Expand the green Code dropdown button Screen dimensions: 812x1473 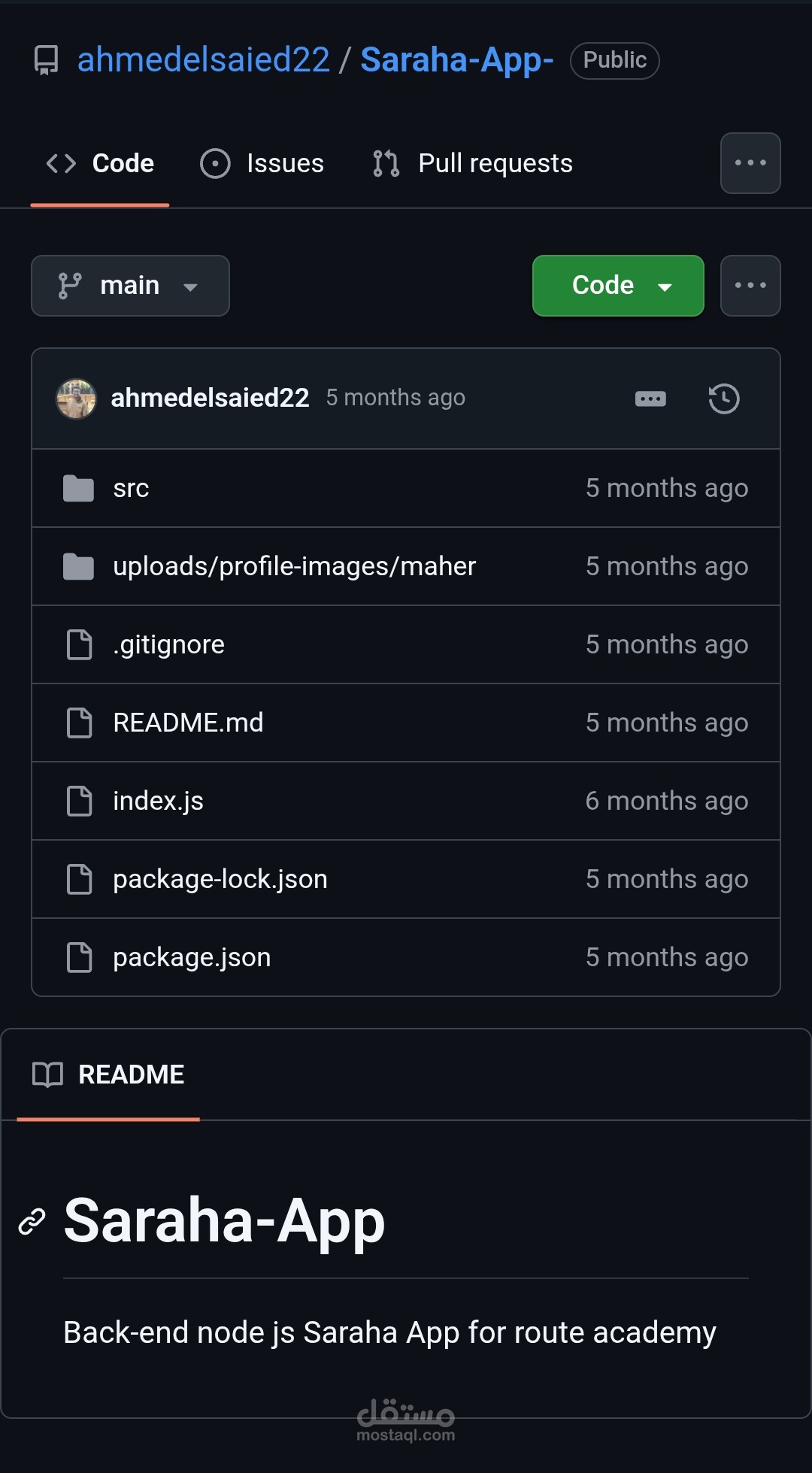tap(618, 286)
